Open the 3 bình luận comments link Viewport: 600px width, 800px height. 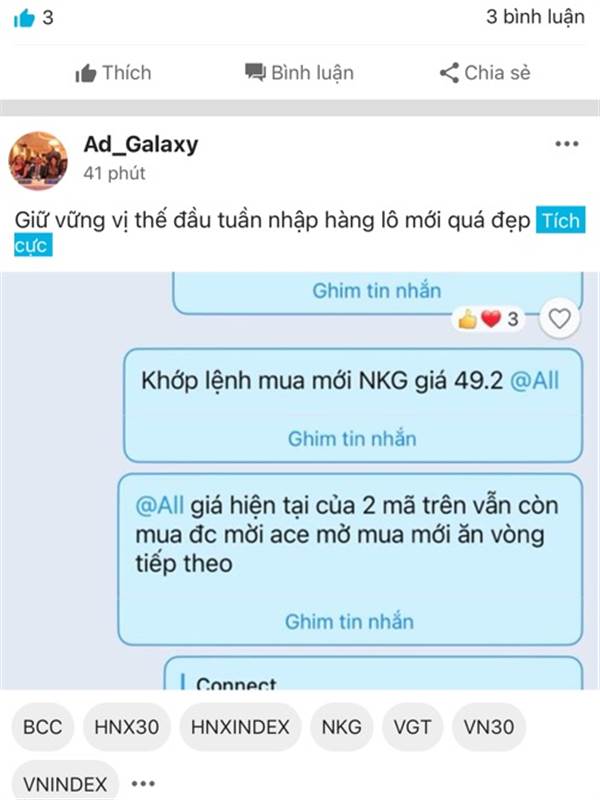pyautogui.click(x=535, y=17)
